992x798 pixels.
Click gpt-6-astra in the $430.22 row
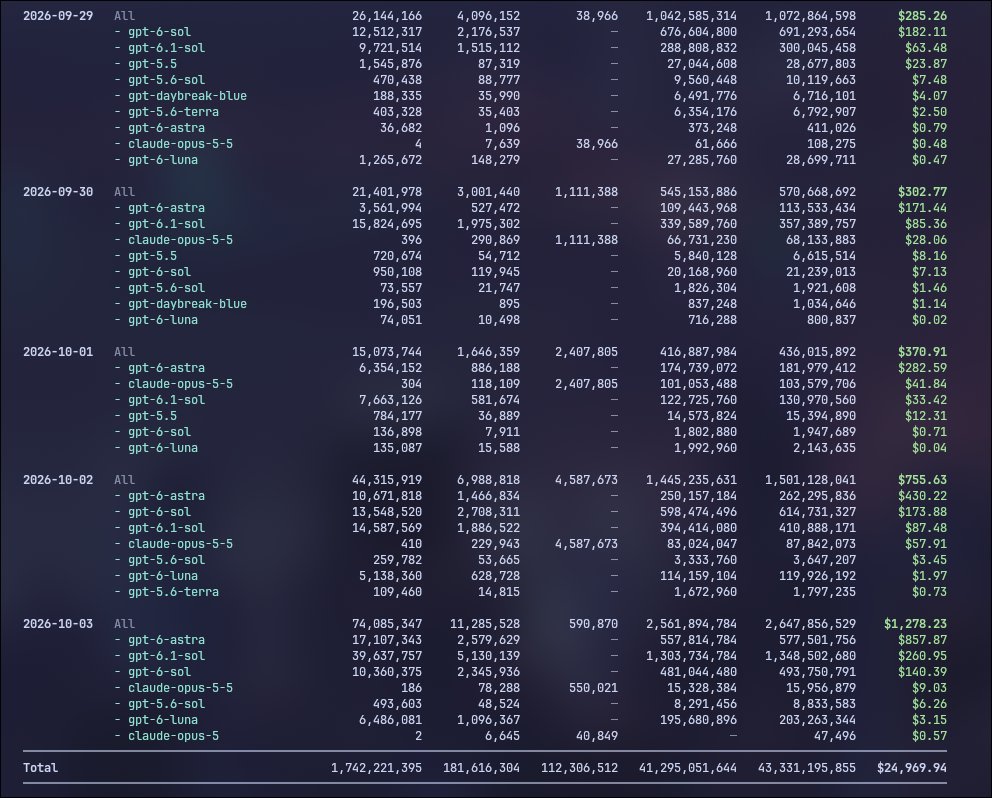click(166, 496)
